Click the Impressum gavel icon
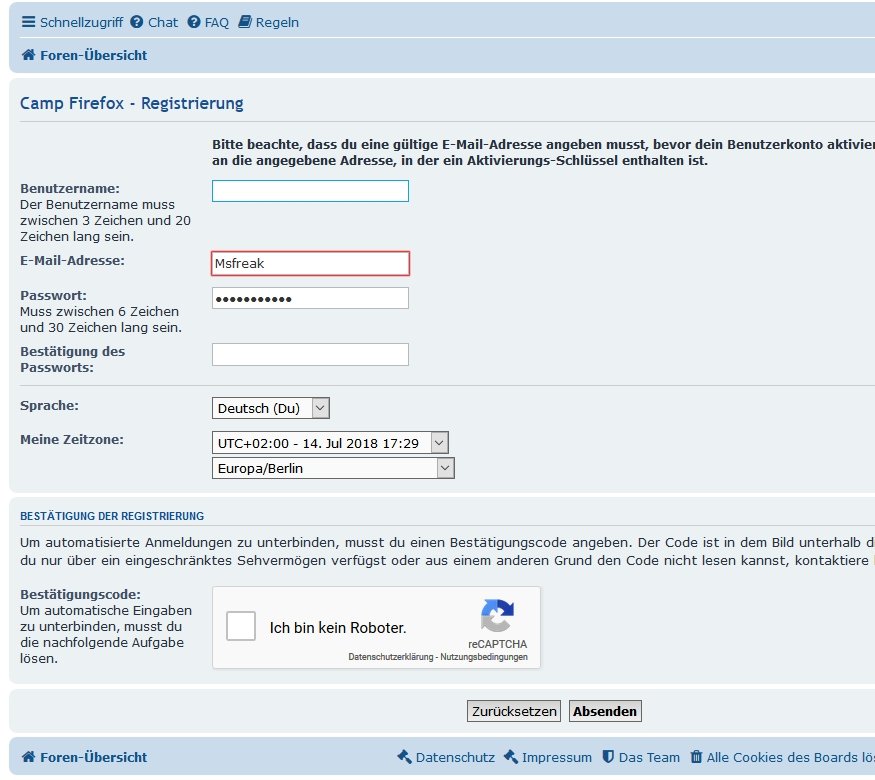875x780 pixels. [x=511, y=757]
